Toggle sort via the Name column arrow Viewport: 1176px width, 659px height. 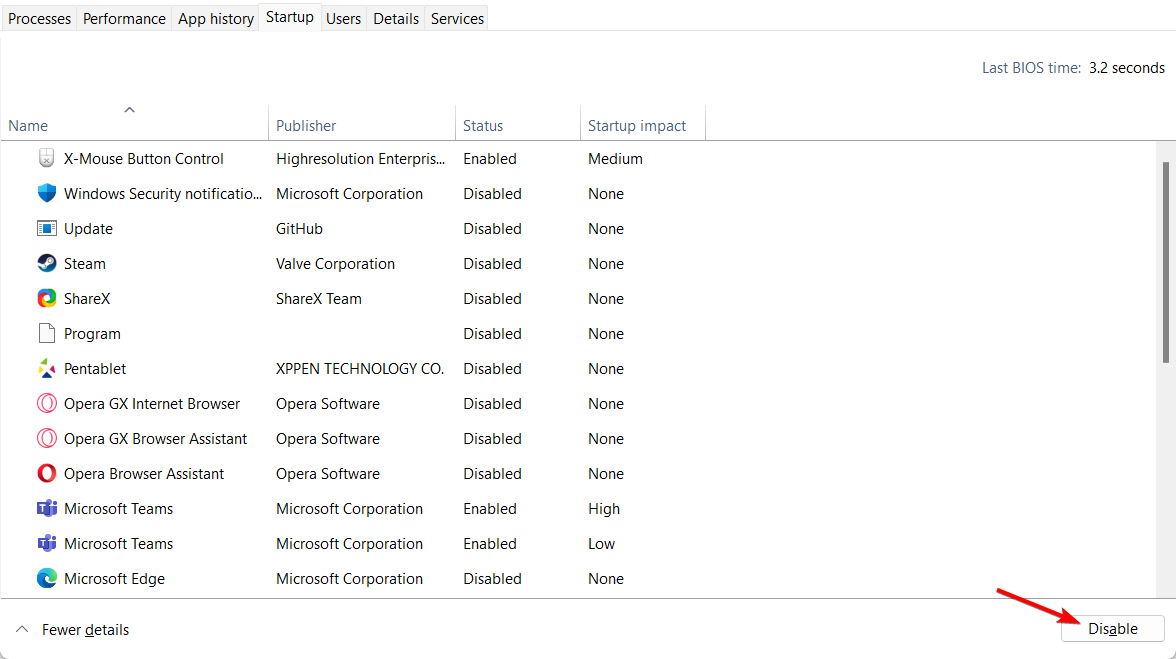pyautogui.click(x=129, y=109)
